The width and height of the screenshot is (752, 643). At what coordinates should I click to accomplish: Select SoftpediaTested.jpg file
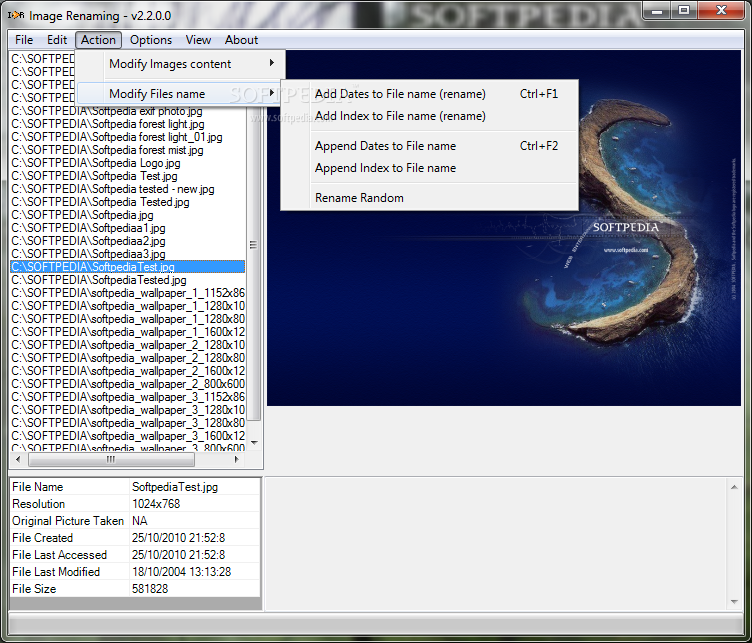[x=128, y=280]
